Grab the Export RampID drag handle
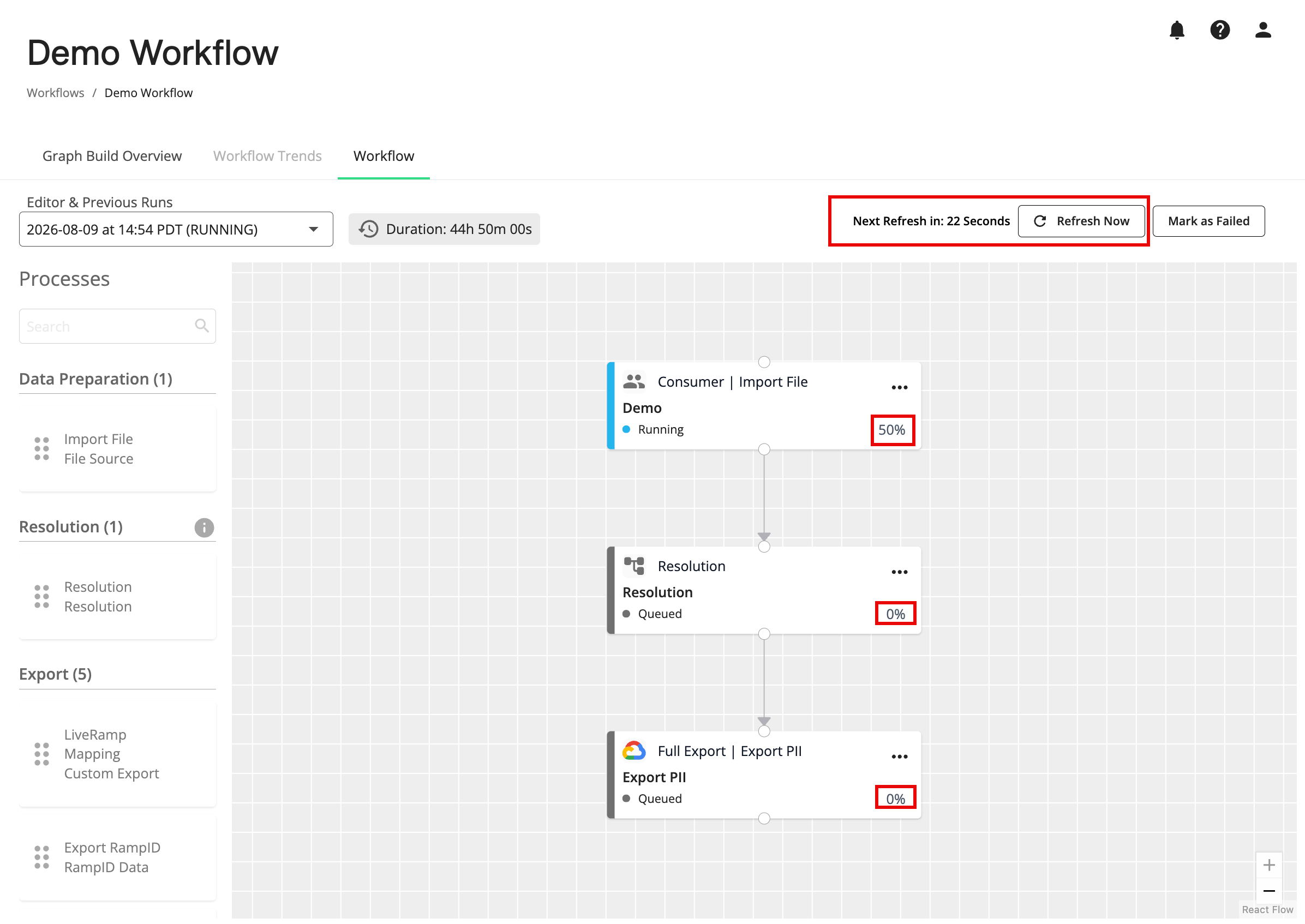1305x924 pixels. point(41,857)
